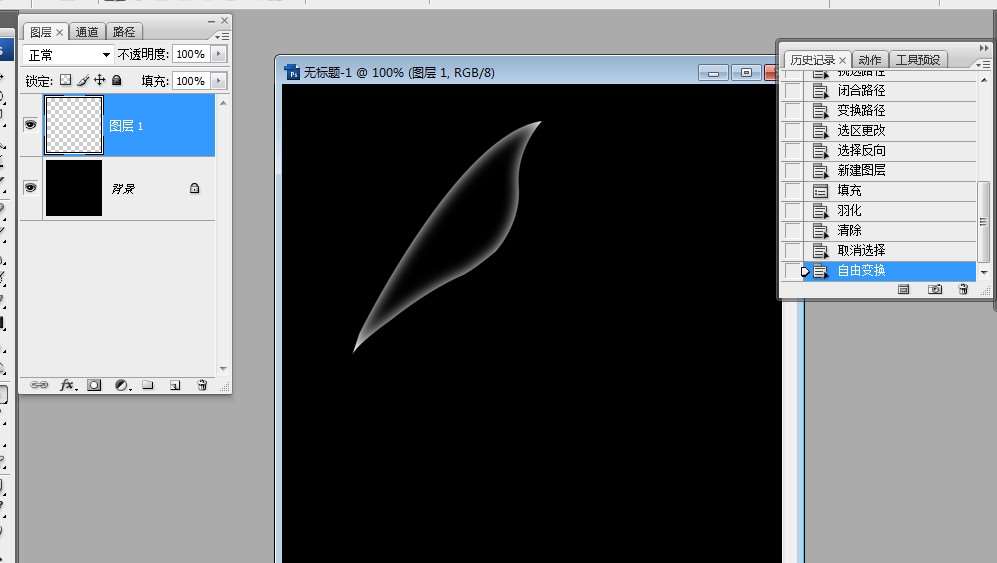997x563 pixels.
Task: Click the lock icon on 背景 layer
Action: click(x=195, y=188)
